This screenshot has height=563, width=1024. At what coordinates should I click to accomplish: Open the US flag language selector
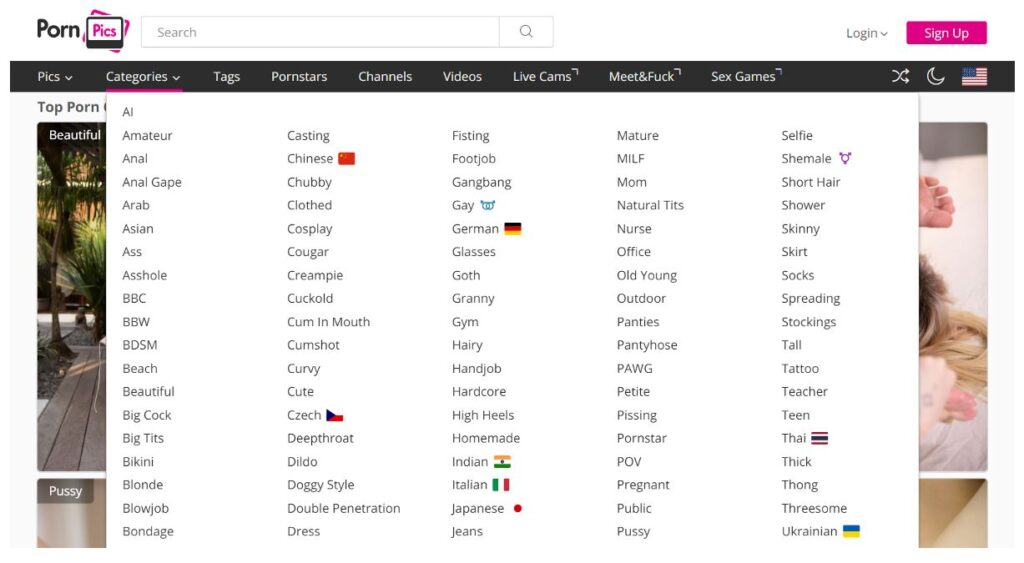pyautogui.click(x=974, y=76)
